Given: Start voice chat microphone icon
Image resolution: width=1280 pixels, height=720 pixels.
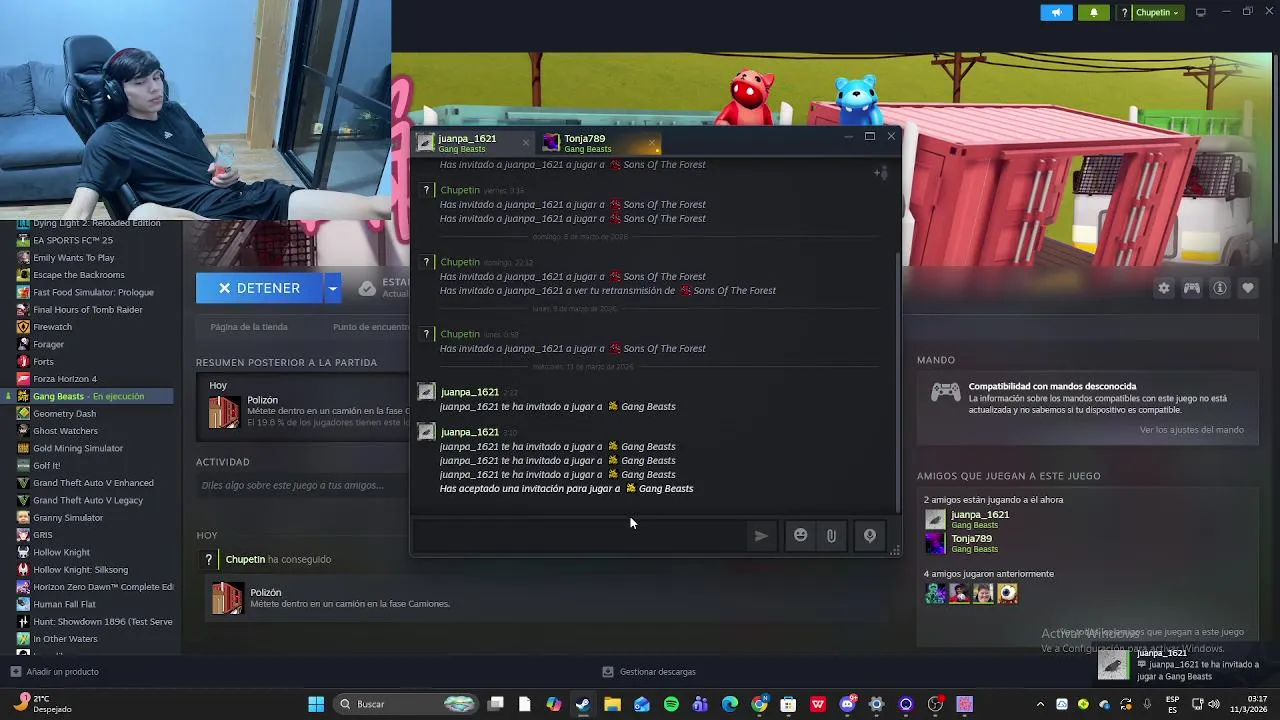Looking at the screenshot, I should coord(870,536).
